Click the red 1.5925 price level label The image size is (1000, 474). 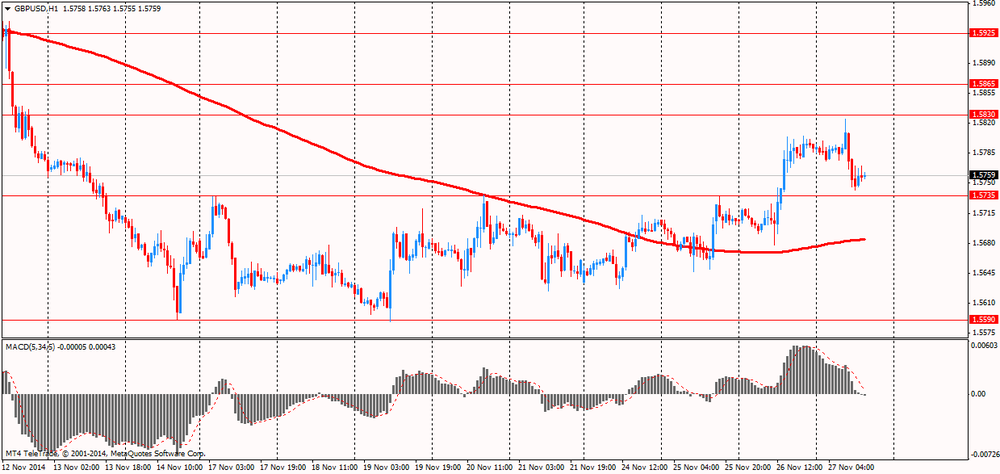pos(983,33)
